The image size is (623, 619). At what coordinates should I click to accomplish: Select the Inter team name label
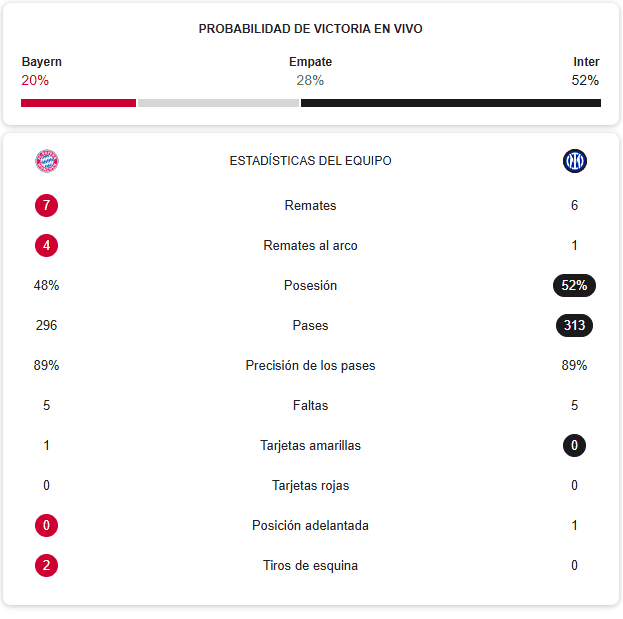point(586,62)
